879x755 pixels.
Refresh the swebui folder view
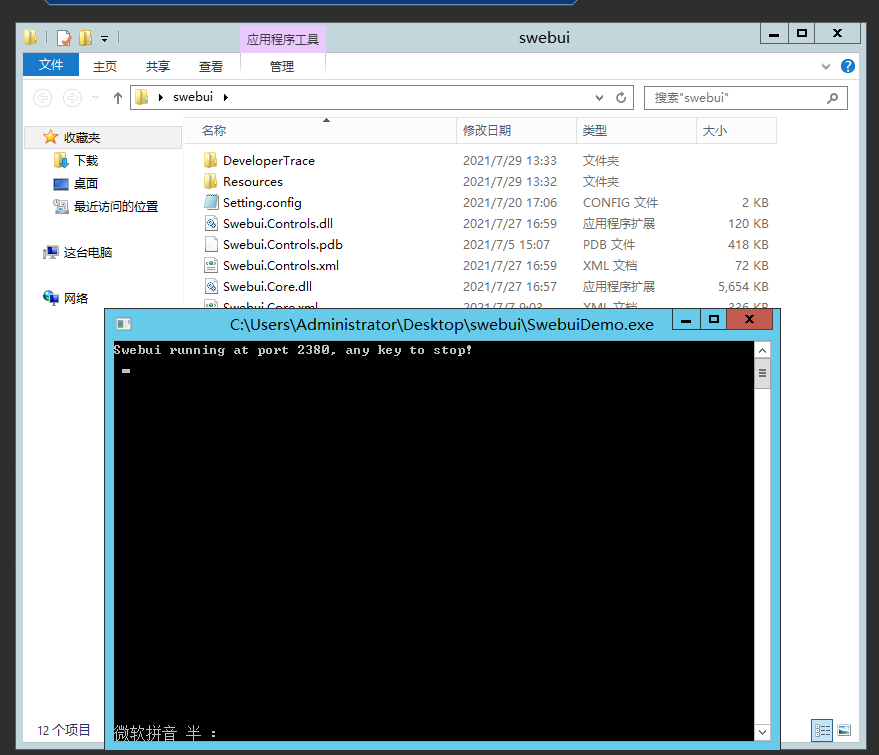click(x=621, y=98)
